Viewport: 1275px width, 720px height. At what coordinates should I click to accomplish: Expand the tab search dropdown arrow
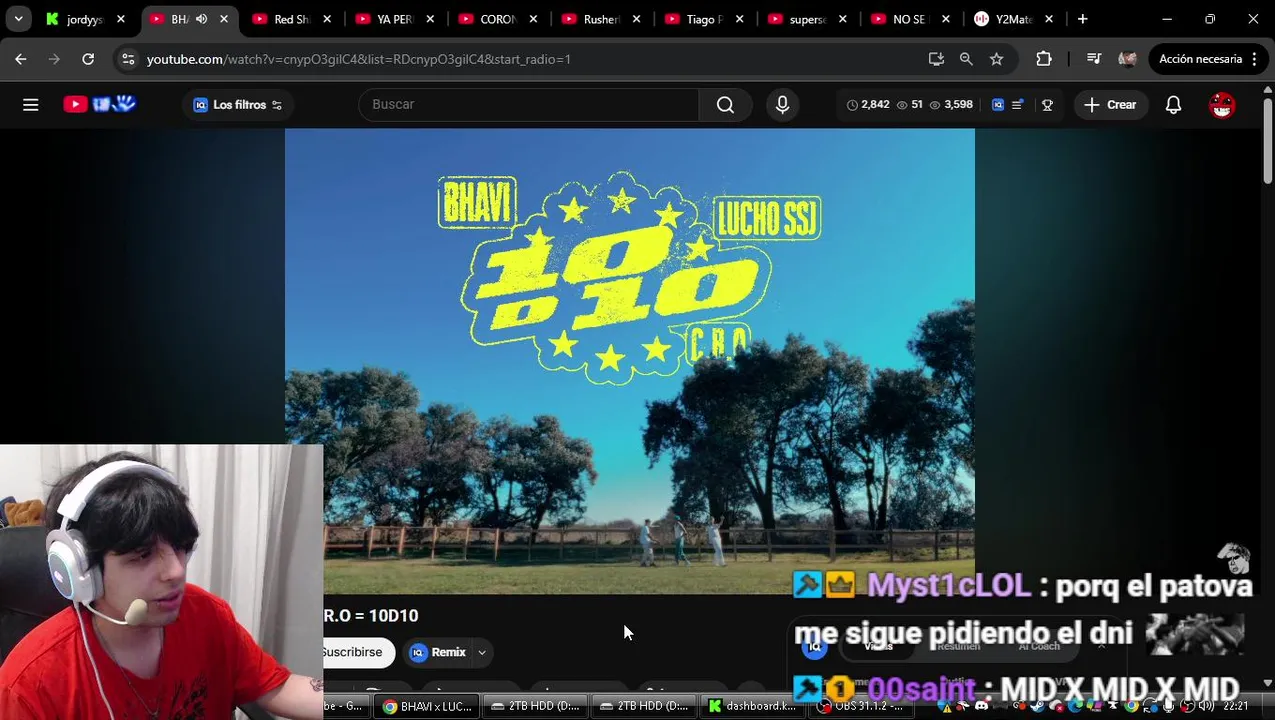(x=19, y=19)
